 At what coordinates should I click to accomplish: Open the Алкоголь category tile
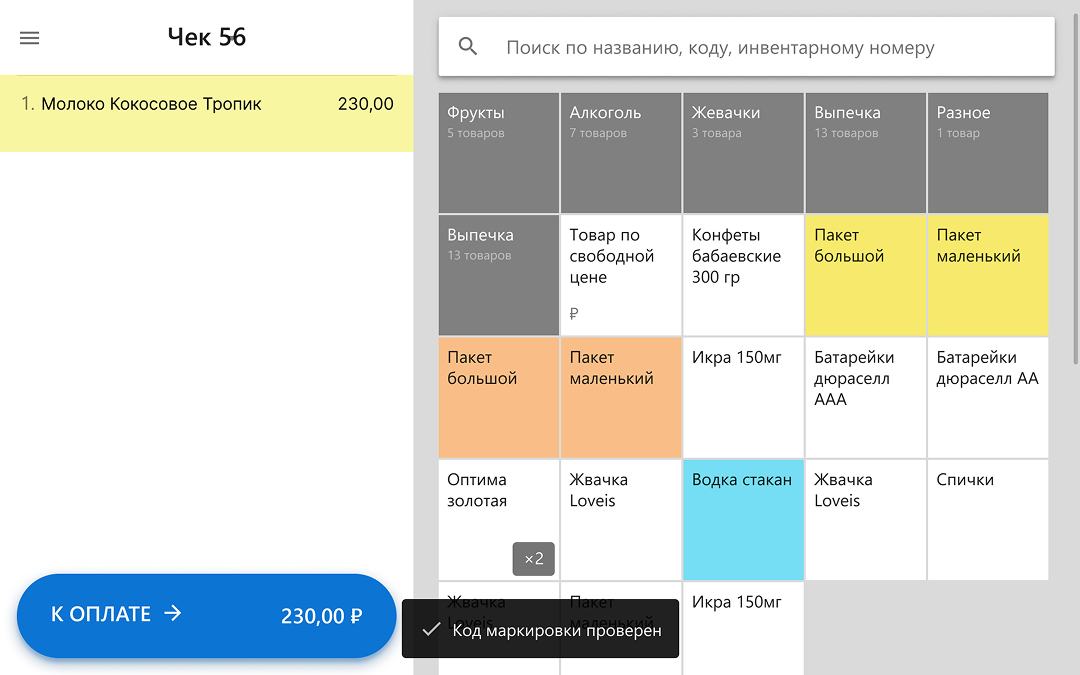coord(621,153)
